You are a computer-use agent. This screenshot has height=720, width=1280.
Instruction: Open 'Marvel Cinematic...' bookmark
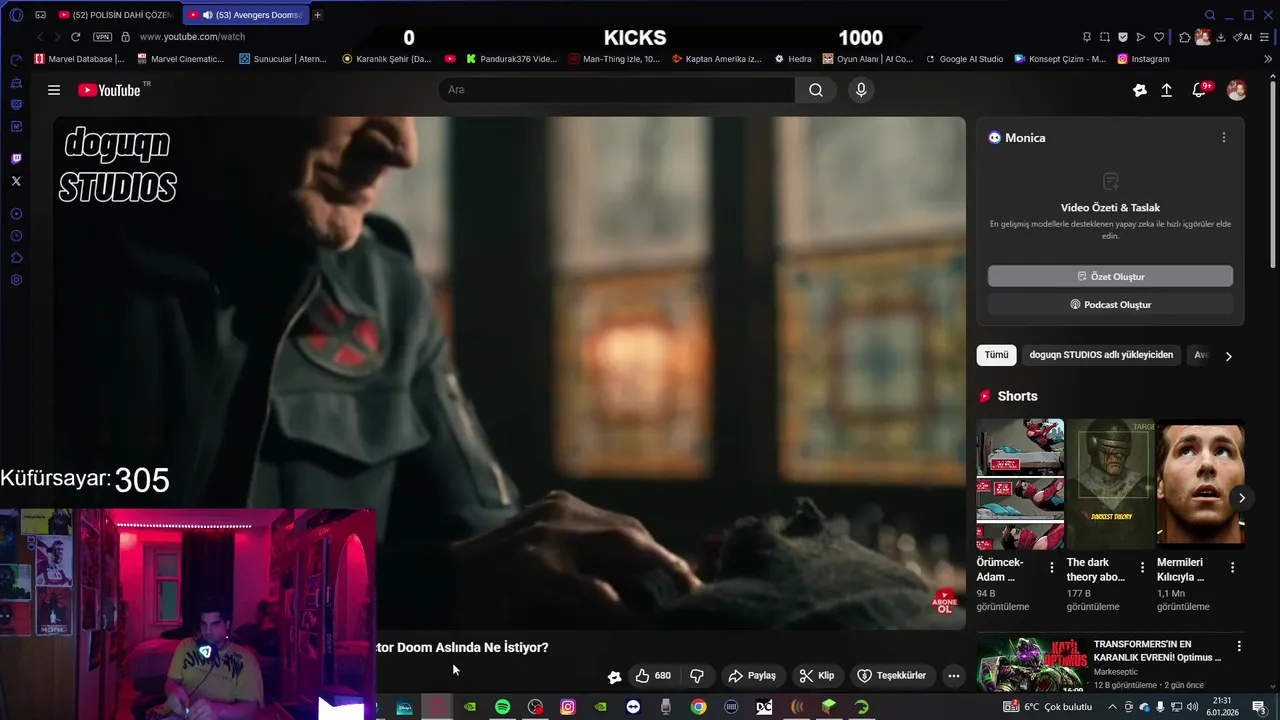tap(180, 59)
